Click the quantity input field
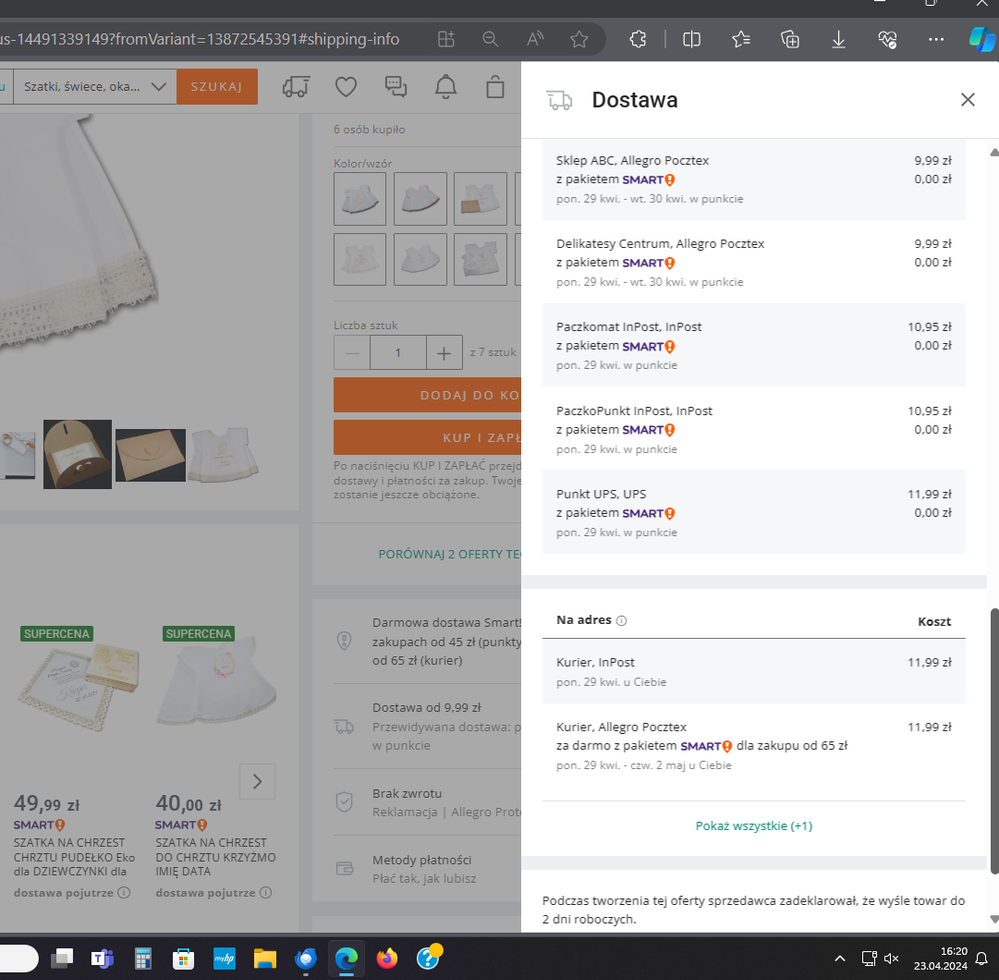This screenshot has height=980, width=999. (397, 353)
